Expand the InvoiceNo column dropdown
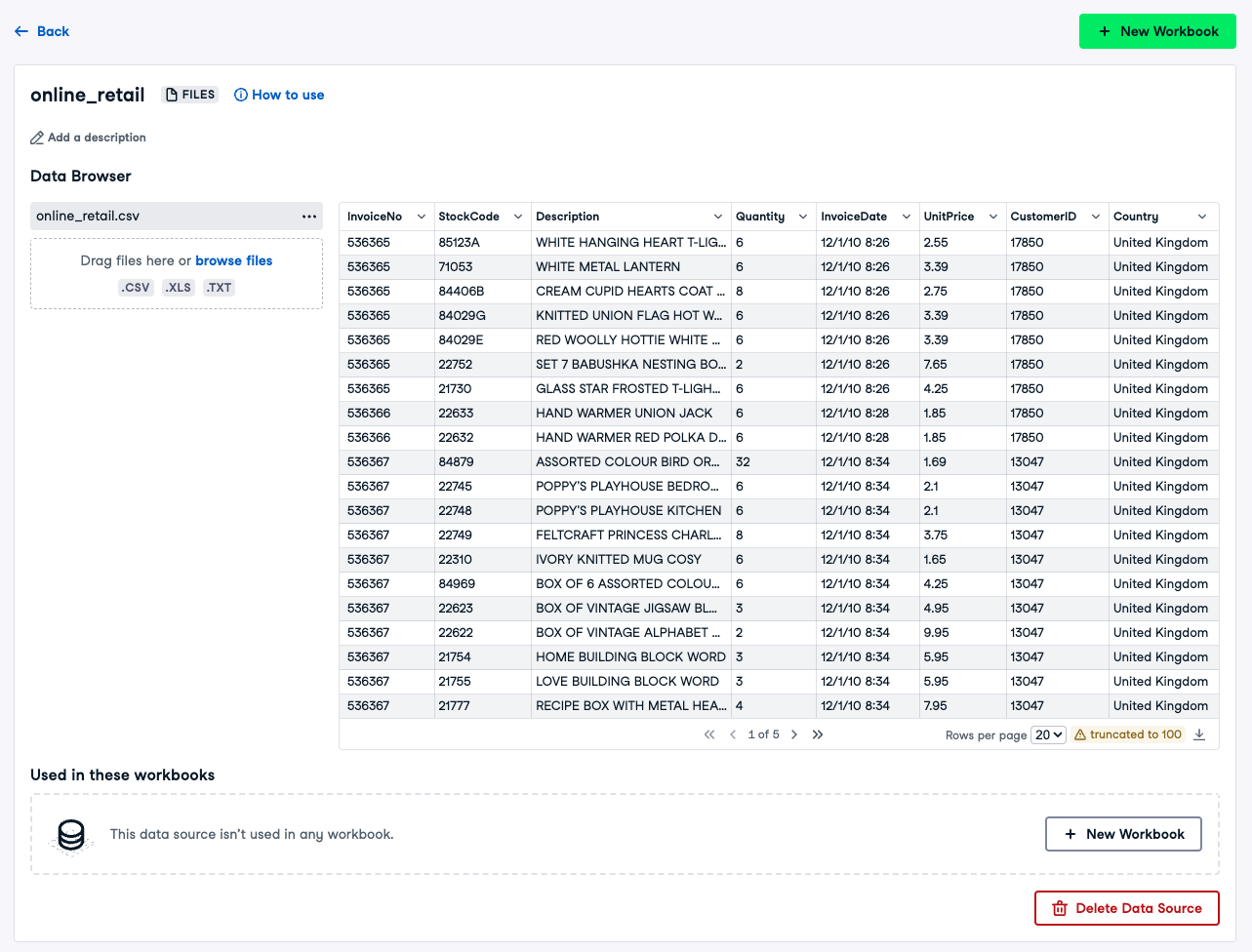 click(x=422, y=217)
